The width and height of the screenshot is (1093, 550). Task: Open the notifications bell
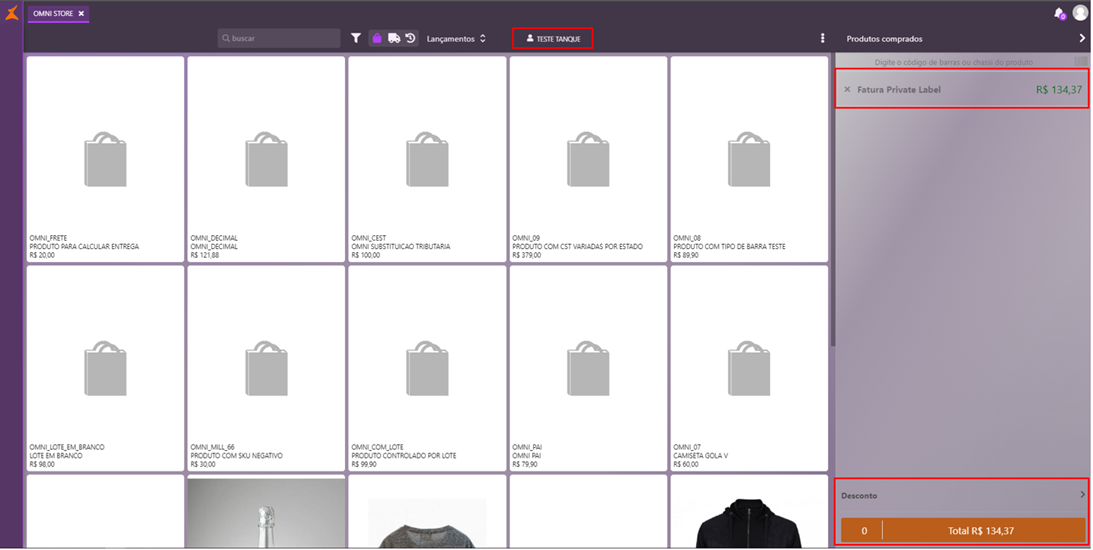[x=1060, y=13]
